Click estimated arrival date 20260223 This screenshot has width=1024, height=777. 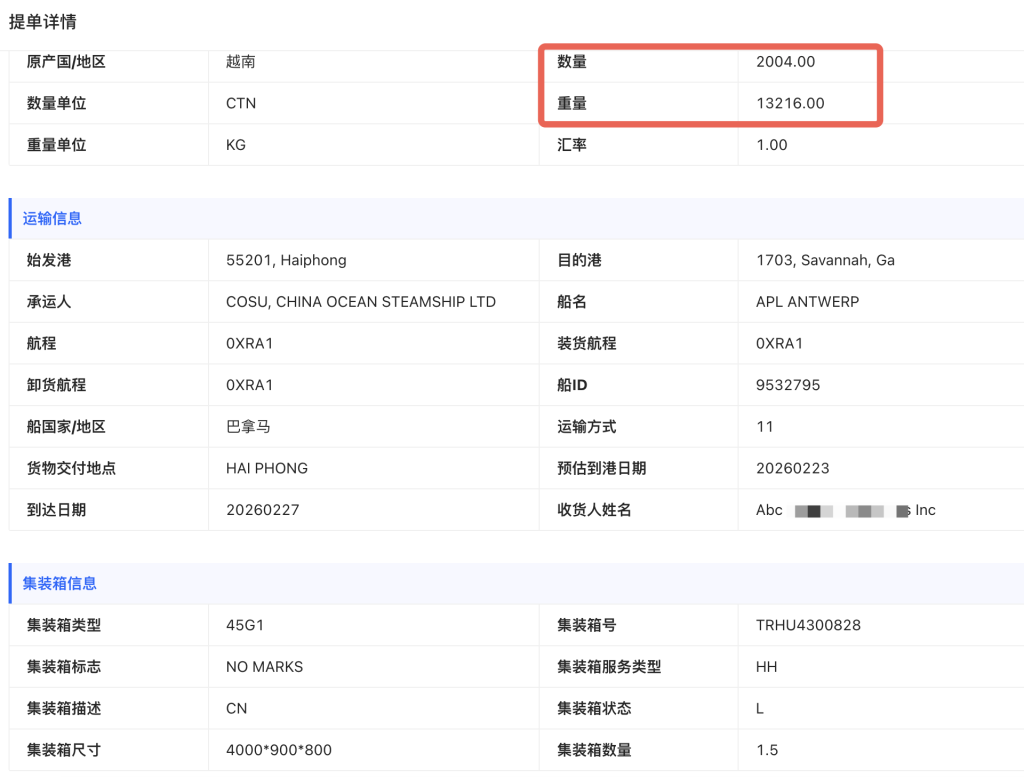793,468
